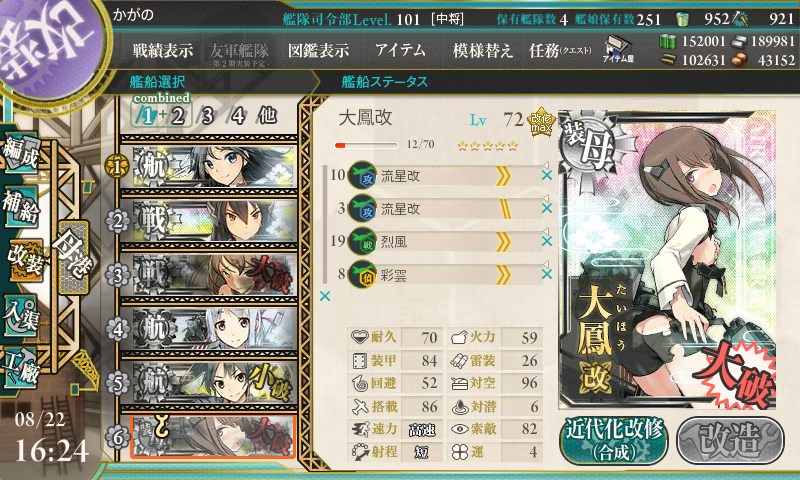This screenshot has height=480, width=800.
Task: Remove first 流星改 with its X mark
Action: click(x=546, y=175)
